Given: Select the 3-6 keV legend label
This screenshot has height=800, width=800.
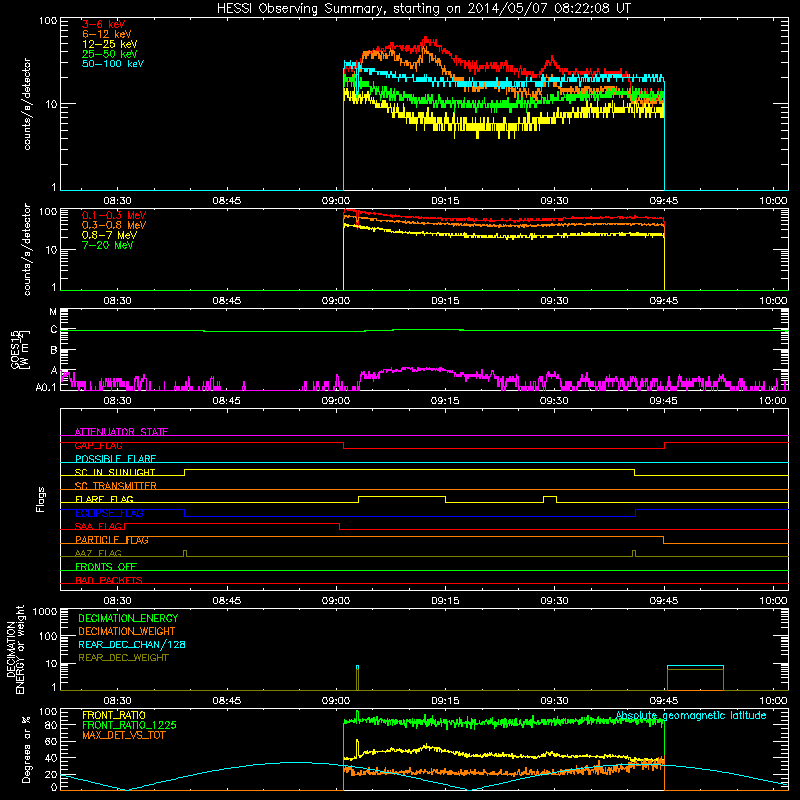Looking at the screenshot, I should click(x=103, y=24).
